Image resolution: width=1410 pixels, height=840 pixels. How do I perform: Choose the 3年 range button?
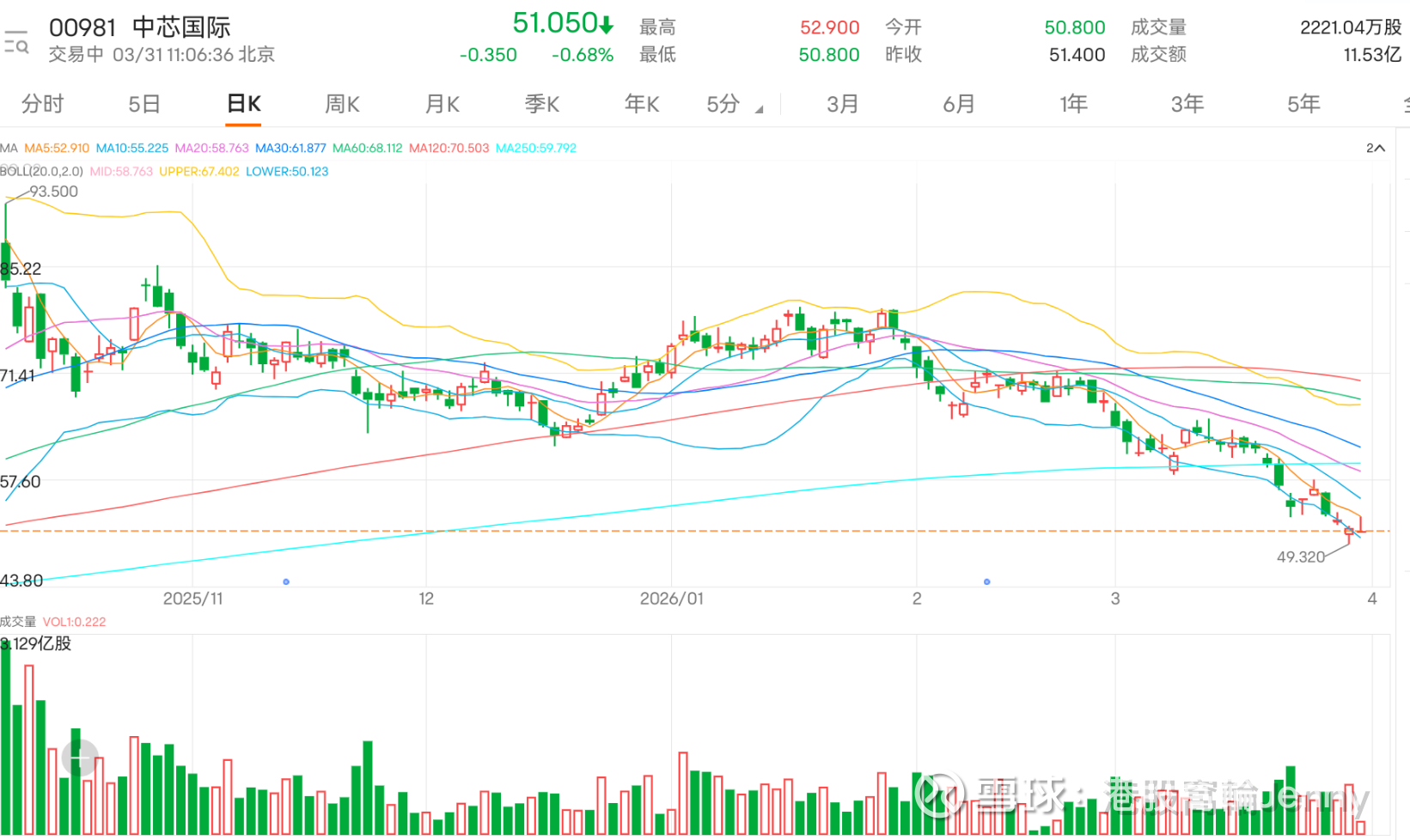(1187, 104)
